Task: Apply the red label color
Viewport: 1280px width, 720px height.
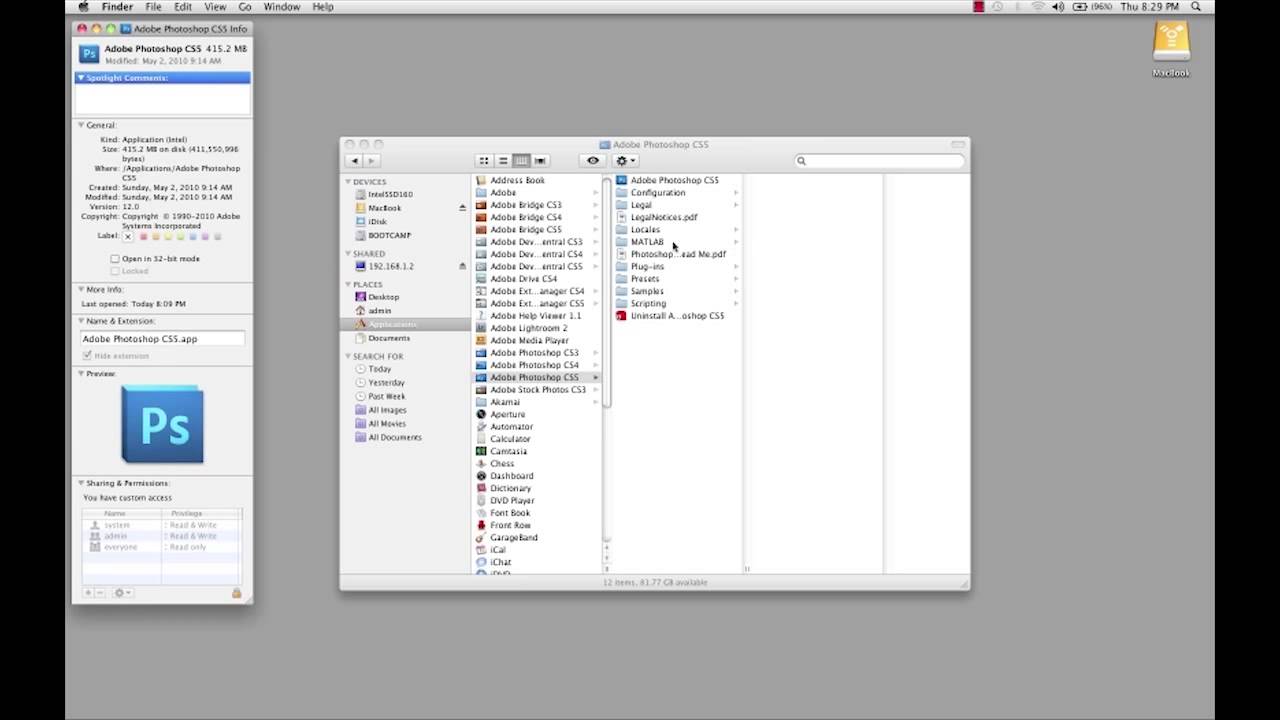Action: pos(143,237)
